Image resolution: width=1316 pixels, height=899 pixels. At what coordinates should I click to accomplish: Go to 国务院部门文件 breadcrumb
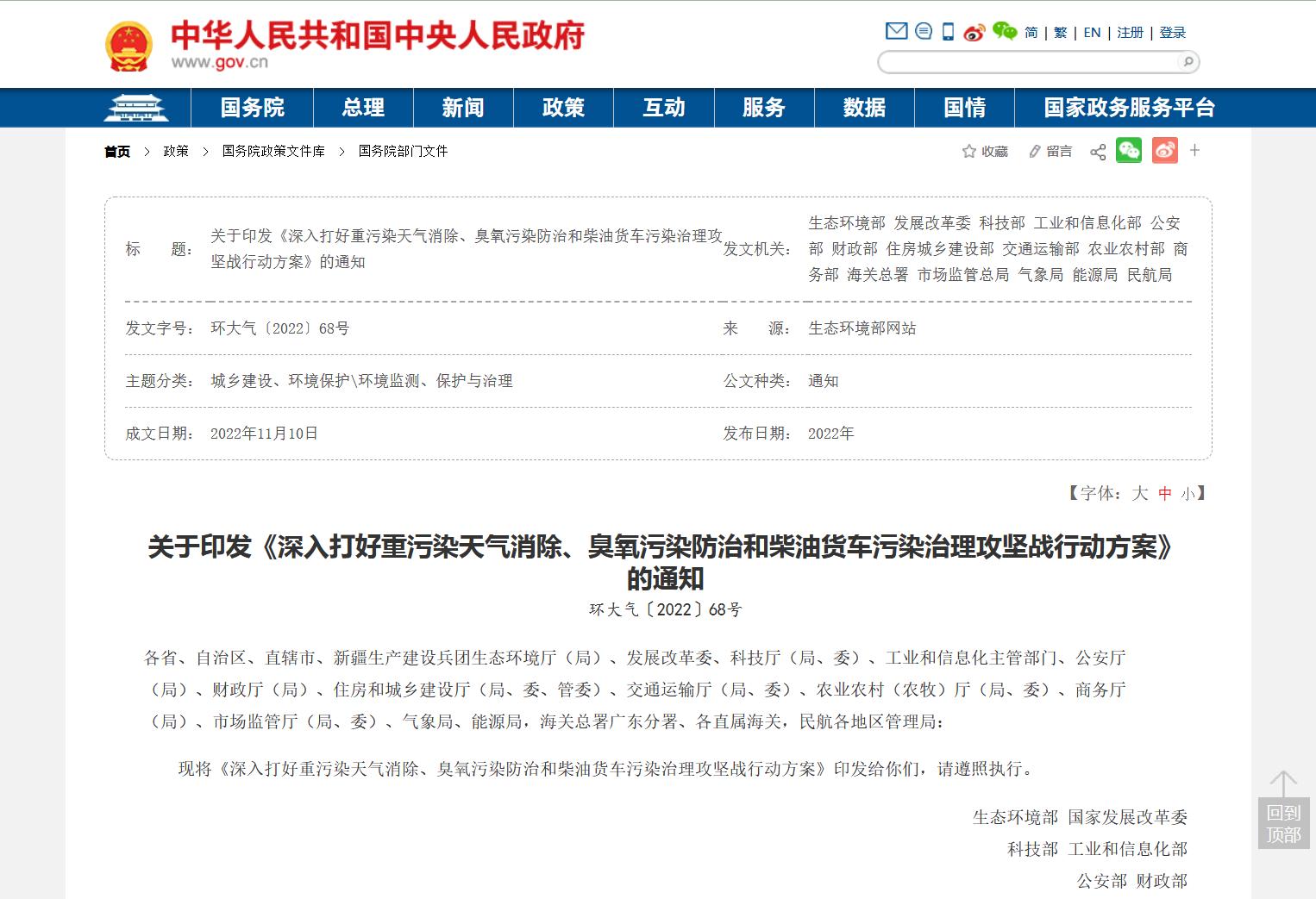tap(403, 151)
